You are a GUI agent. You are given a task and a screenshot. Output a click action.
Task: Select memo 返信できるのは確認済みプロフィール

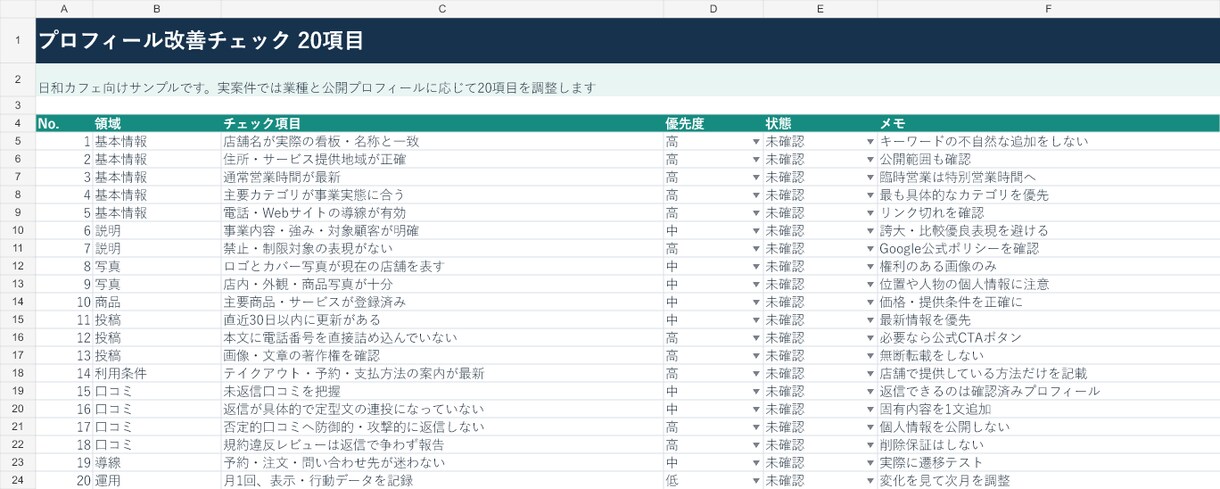(x=1048, y=392)
